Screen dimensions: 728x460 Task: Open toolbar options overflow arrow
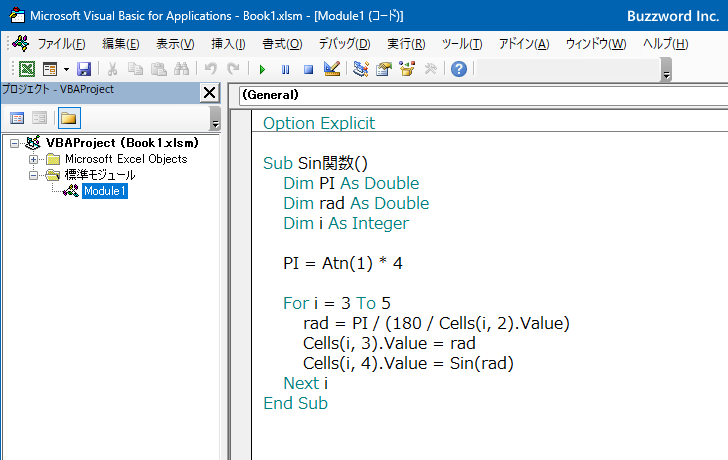click(666, 70)
